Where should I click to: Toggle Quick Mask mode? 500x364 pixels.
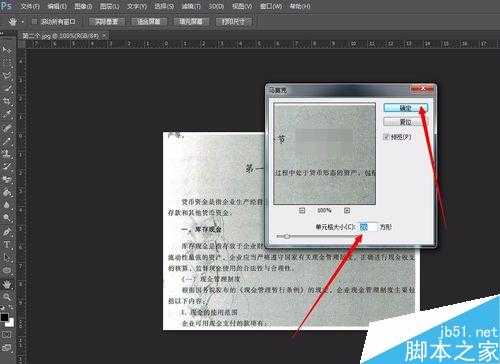7,334
